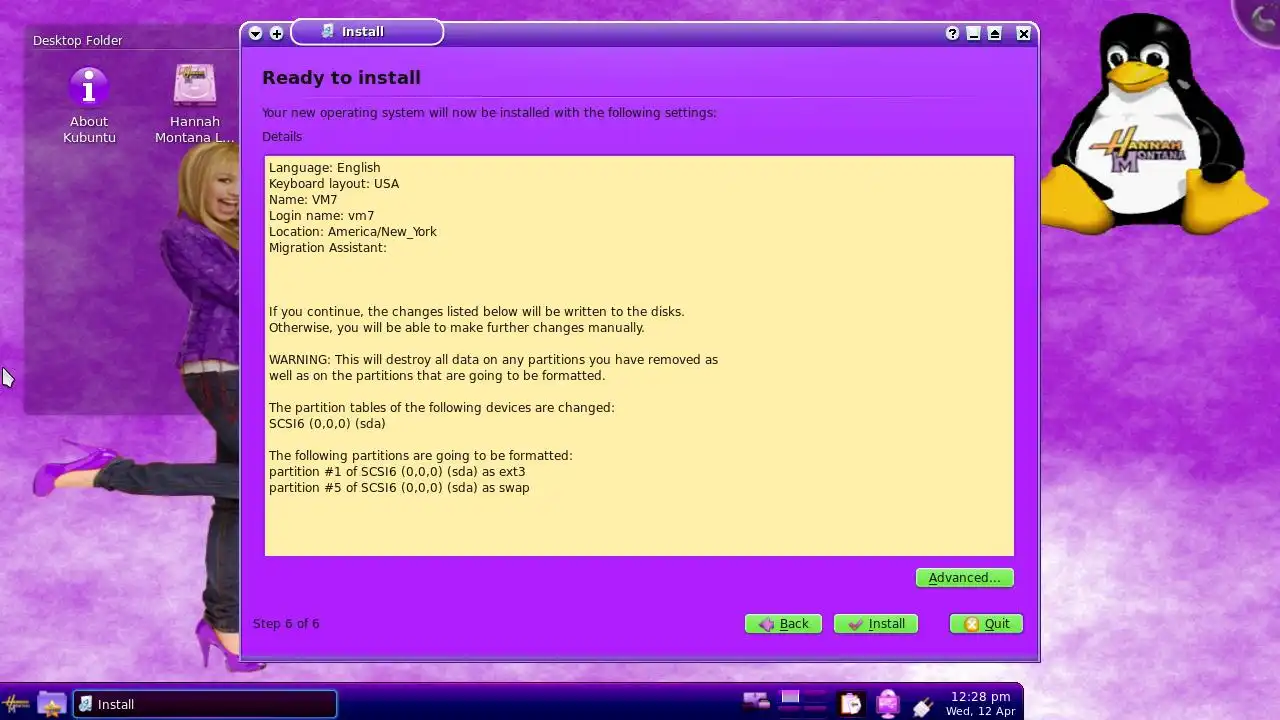
Task: Open the Klipper clipboard tray icon
Action: (850, 704)
